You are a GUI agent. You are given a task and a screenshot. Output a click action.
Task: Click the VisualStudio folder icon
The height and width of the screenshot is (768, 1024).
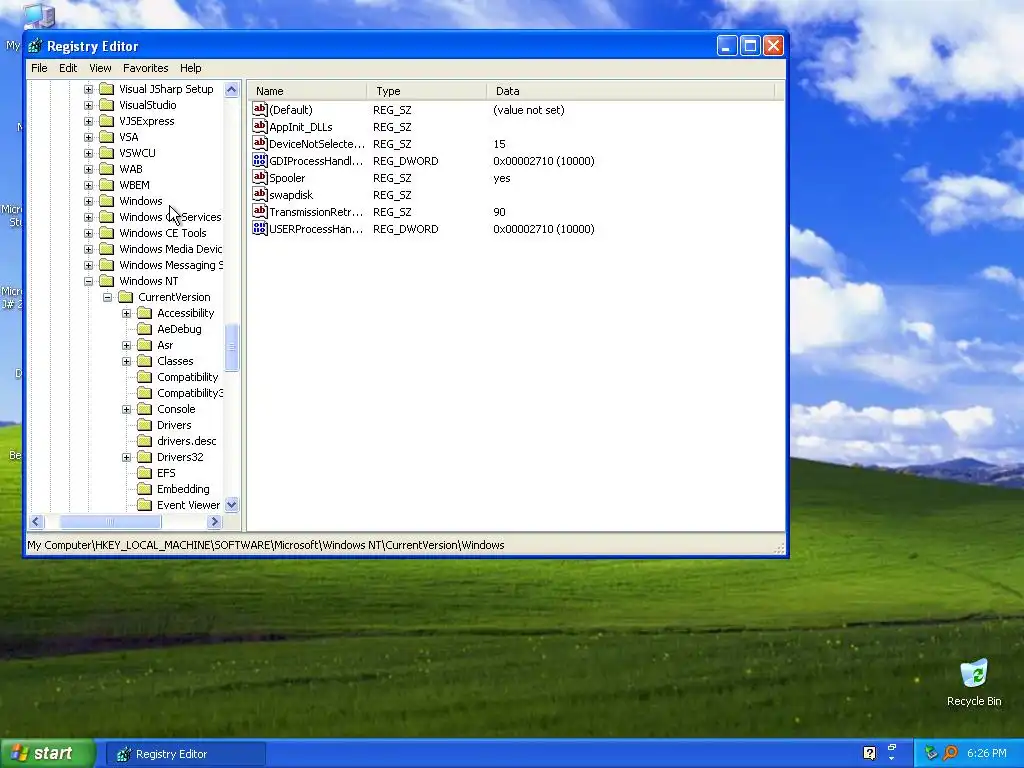106,104
